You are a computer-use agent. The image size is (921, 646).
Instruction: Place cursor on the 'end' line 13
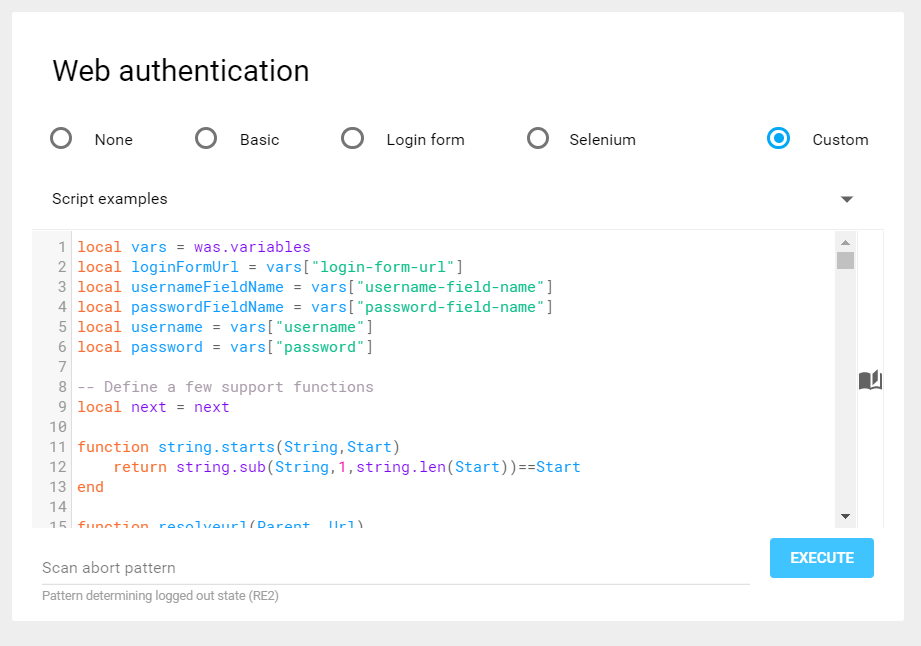[91, 487]
